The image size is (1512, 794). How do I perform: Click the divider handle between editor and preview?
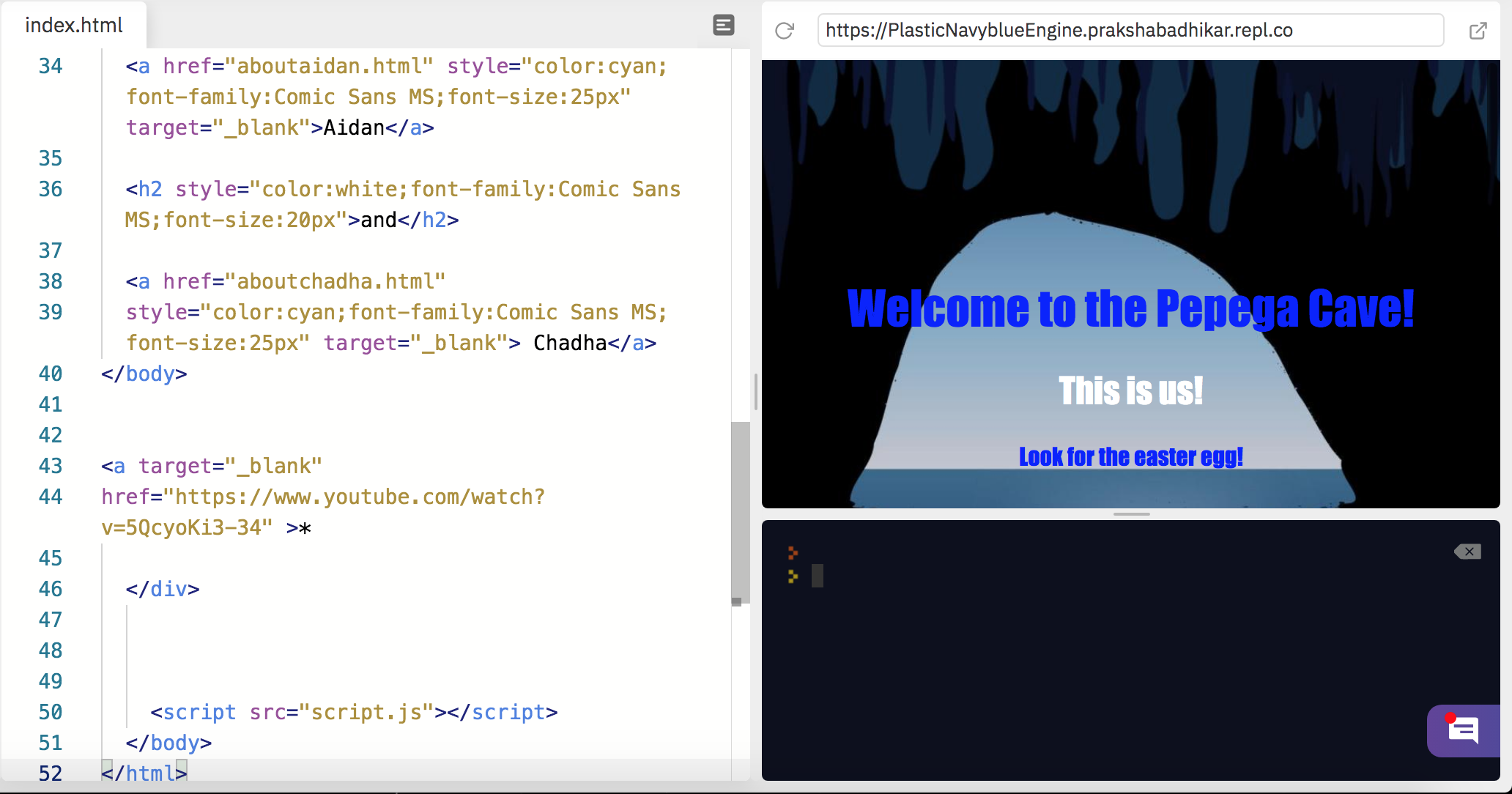[755, 392]
